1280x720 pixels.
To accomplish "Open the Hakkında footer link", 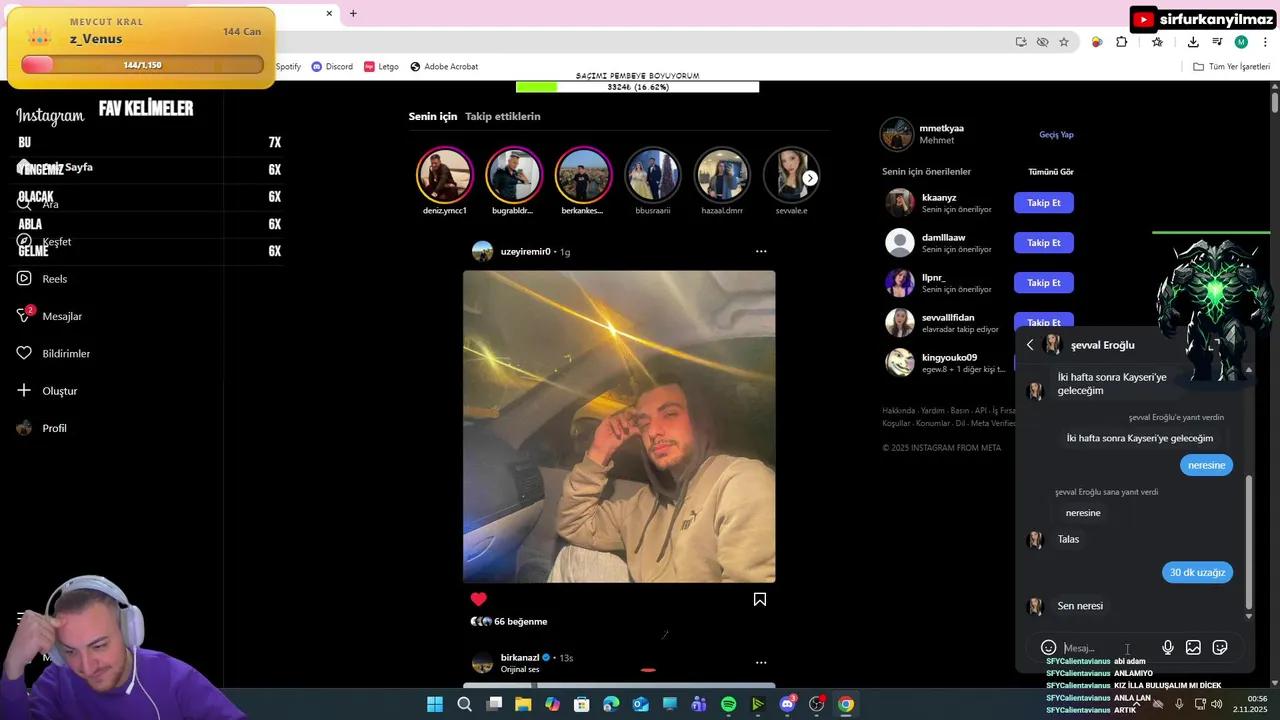I will click(897, 410).
